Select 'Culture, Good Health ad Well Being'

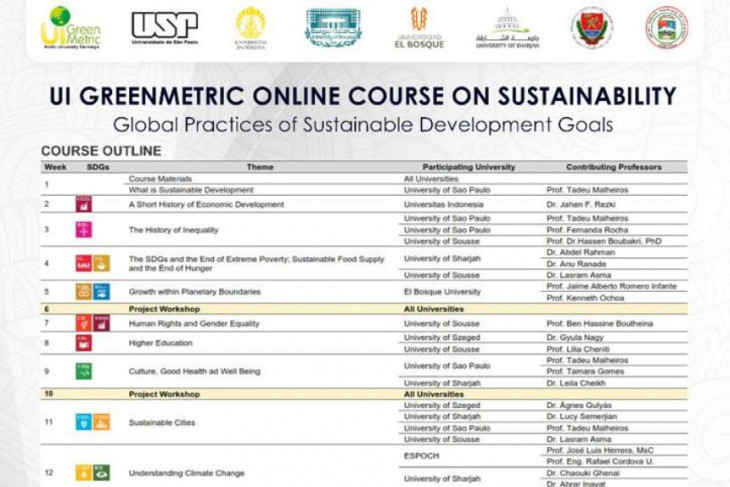point(195,372)
